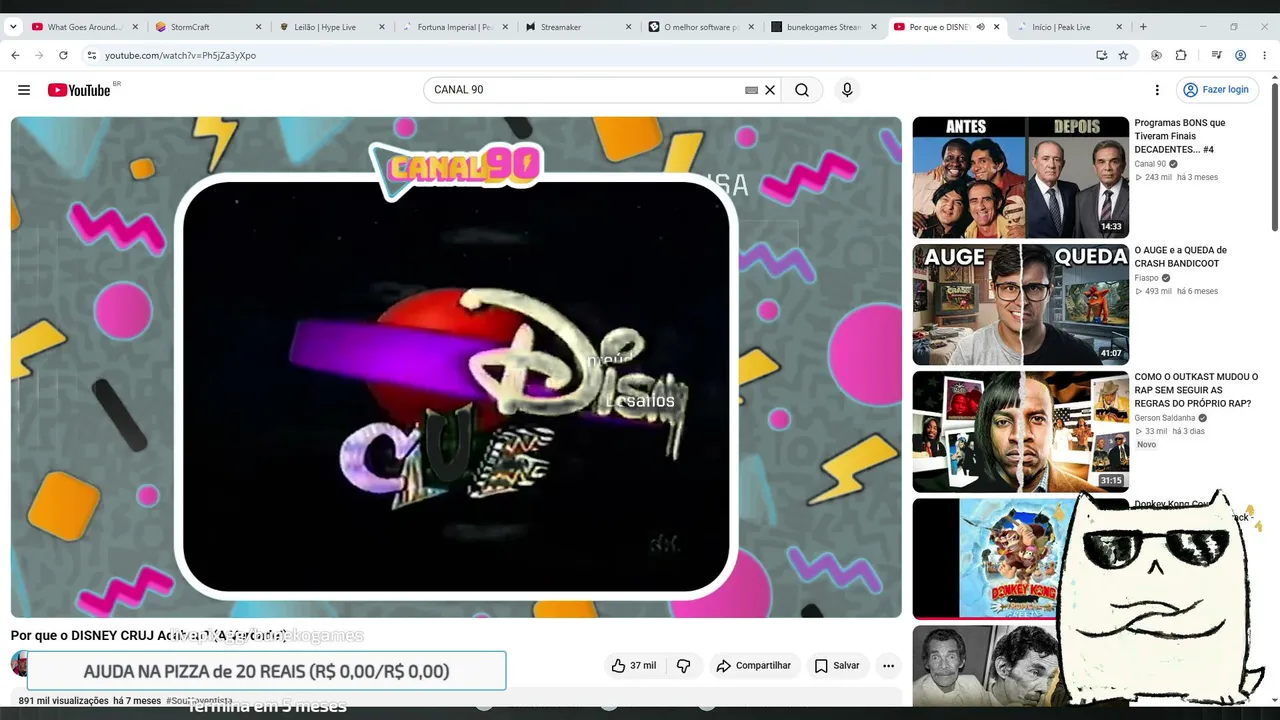The height and width of the screenshot is (720, 1280).
Task: Go back in browser history
Action: point(15,55)
